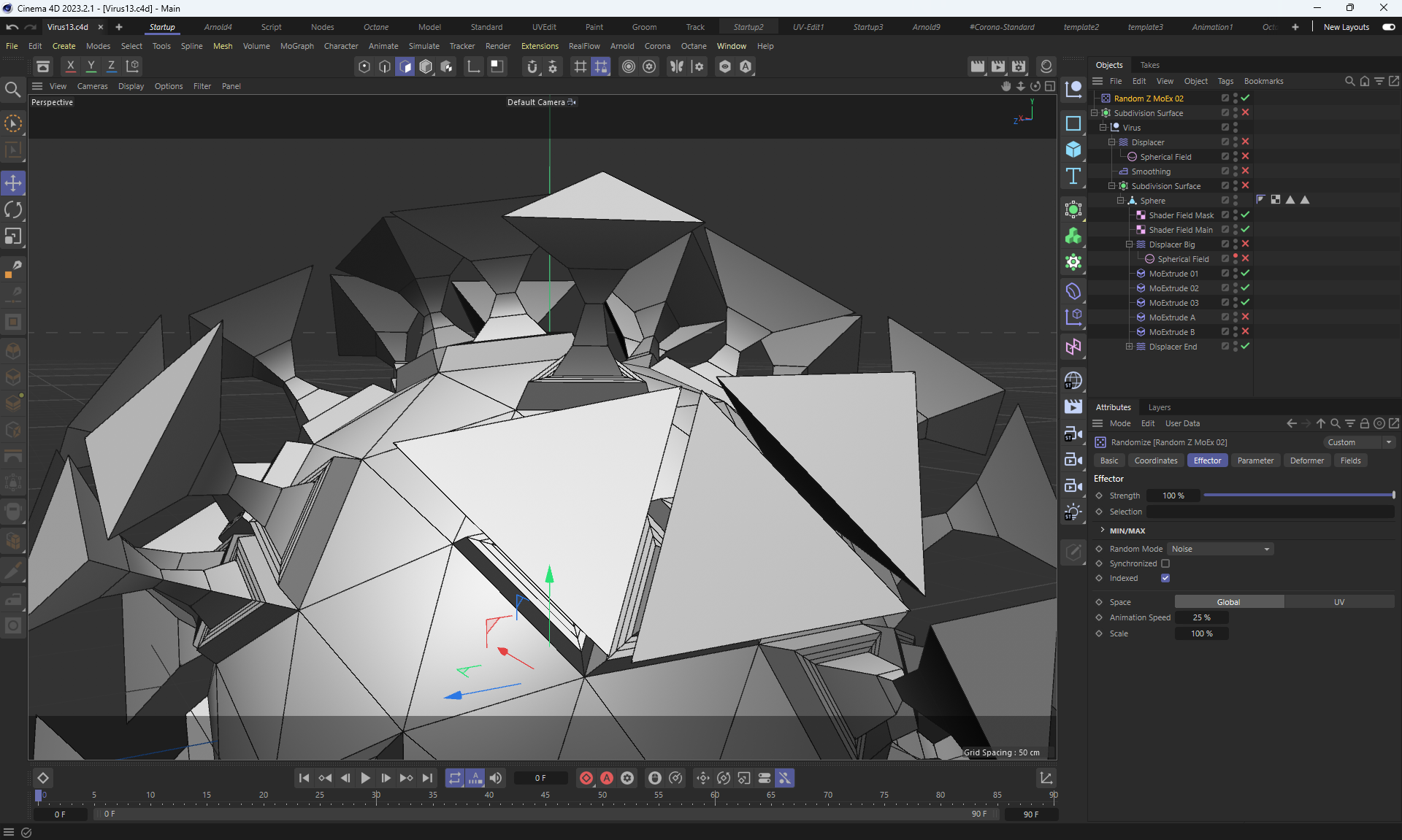This screenshot has width=1402, height=840.
Task: Select the Move tool in left toolbar
Action: pyautogui.click(x=13, y=183)
